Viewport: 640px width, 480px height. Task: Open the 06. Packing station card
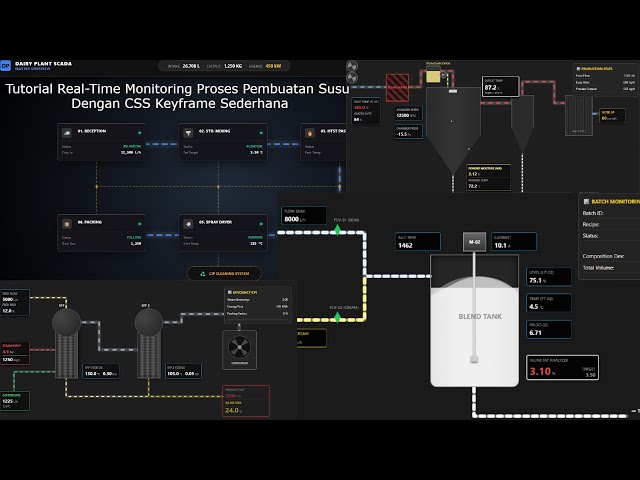click(x=101, y=233)
